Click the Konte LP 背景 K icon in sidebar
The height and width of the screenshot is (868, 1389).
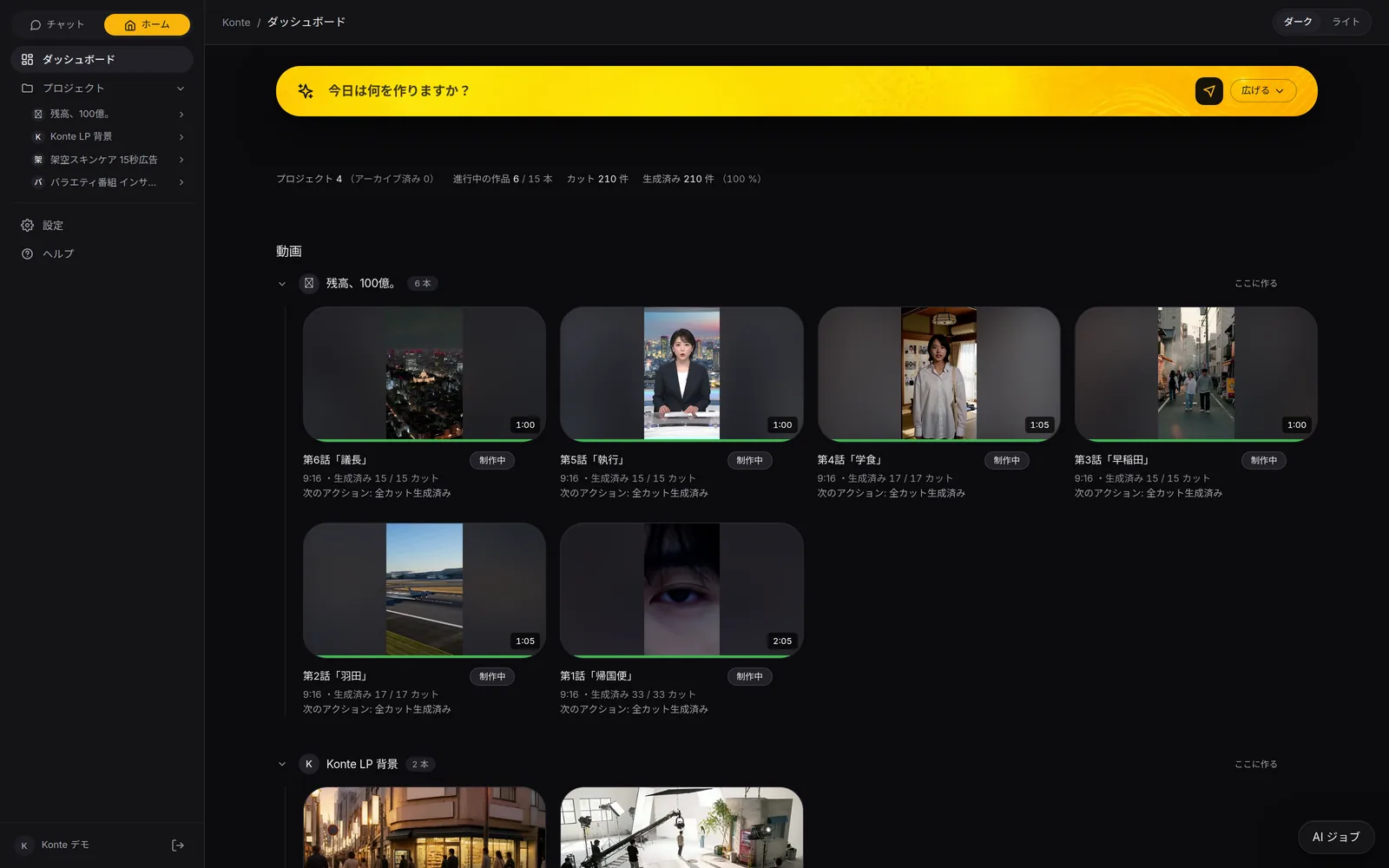(x=38, y=137)
